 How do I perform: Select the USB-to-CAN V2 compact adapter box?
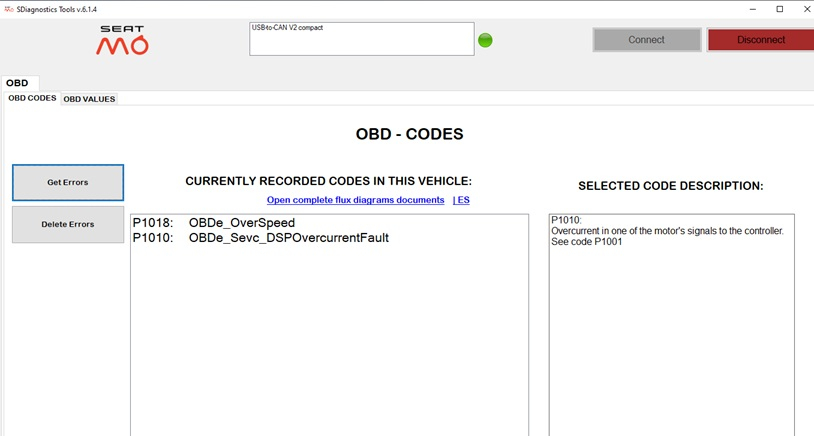tap(360, 39)
